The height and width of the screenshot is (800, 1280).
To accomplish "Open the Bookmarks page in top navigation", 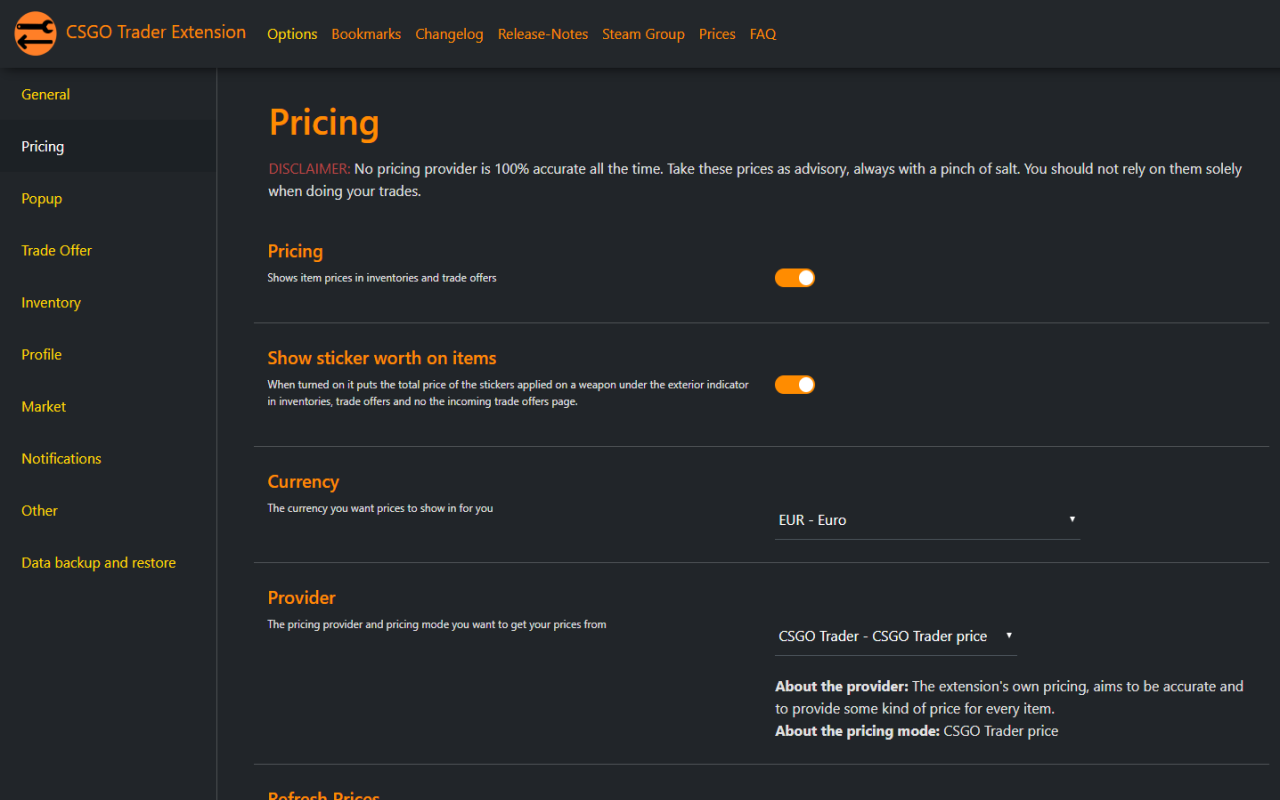I will pos(366,34).
